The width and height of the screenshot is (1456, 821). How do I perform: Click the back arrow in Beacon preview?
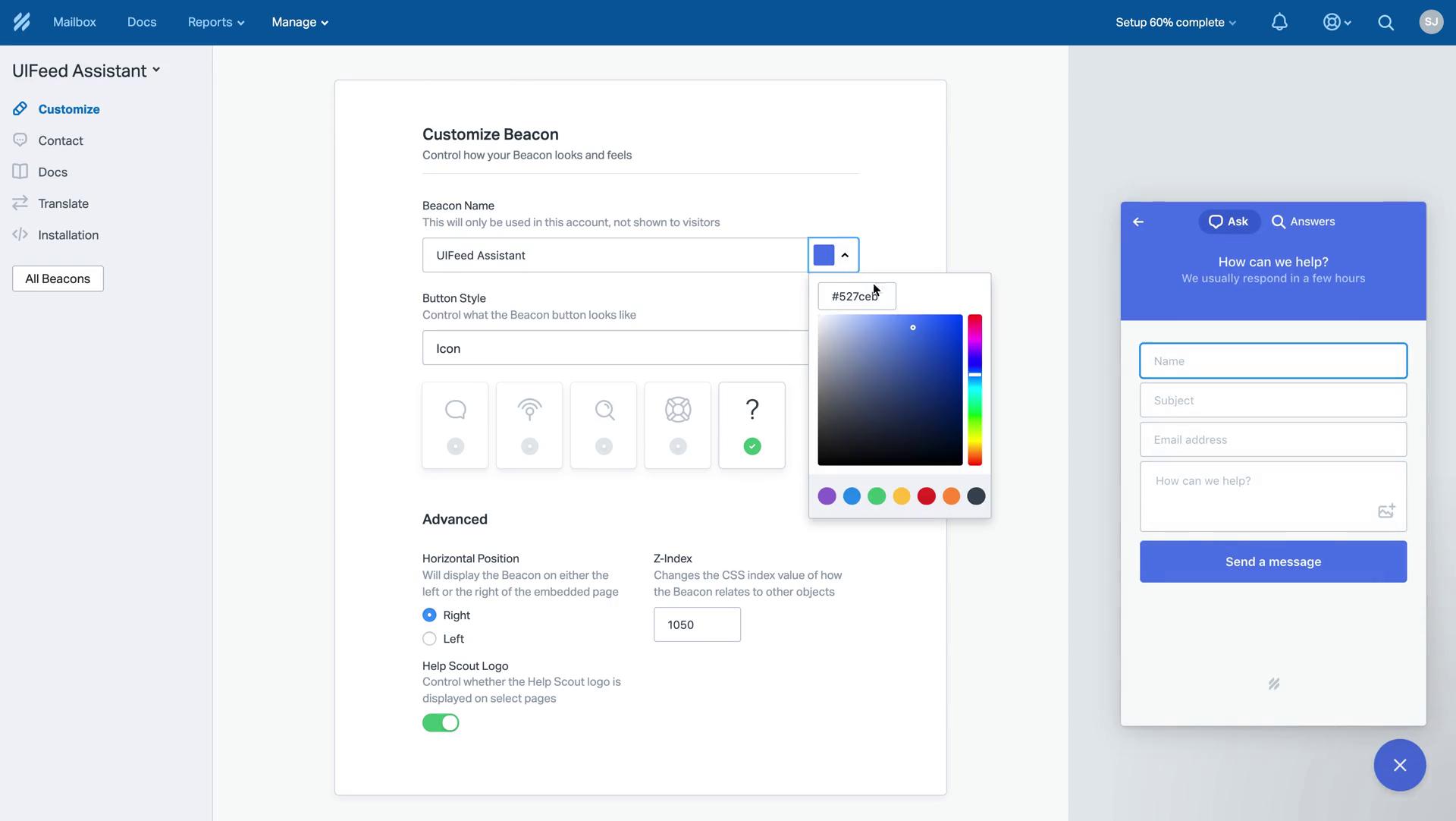tap(1138, 221)
